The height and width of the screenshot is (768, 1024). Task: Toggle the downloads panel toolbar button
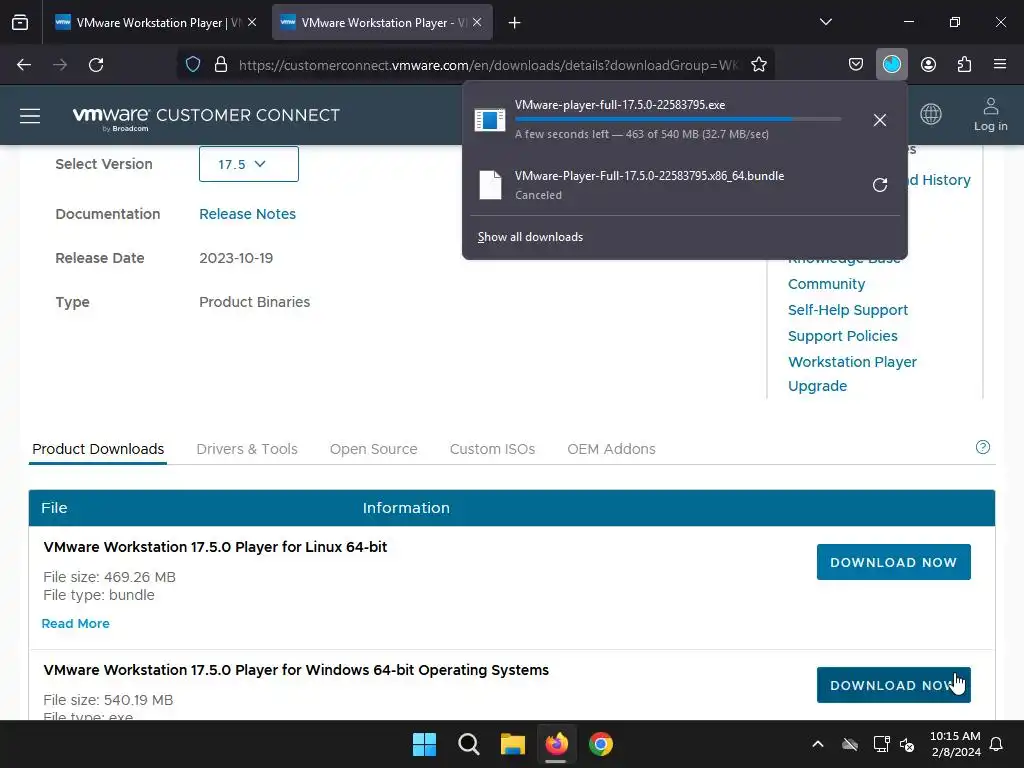(x=891, y=65)
